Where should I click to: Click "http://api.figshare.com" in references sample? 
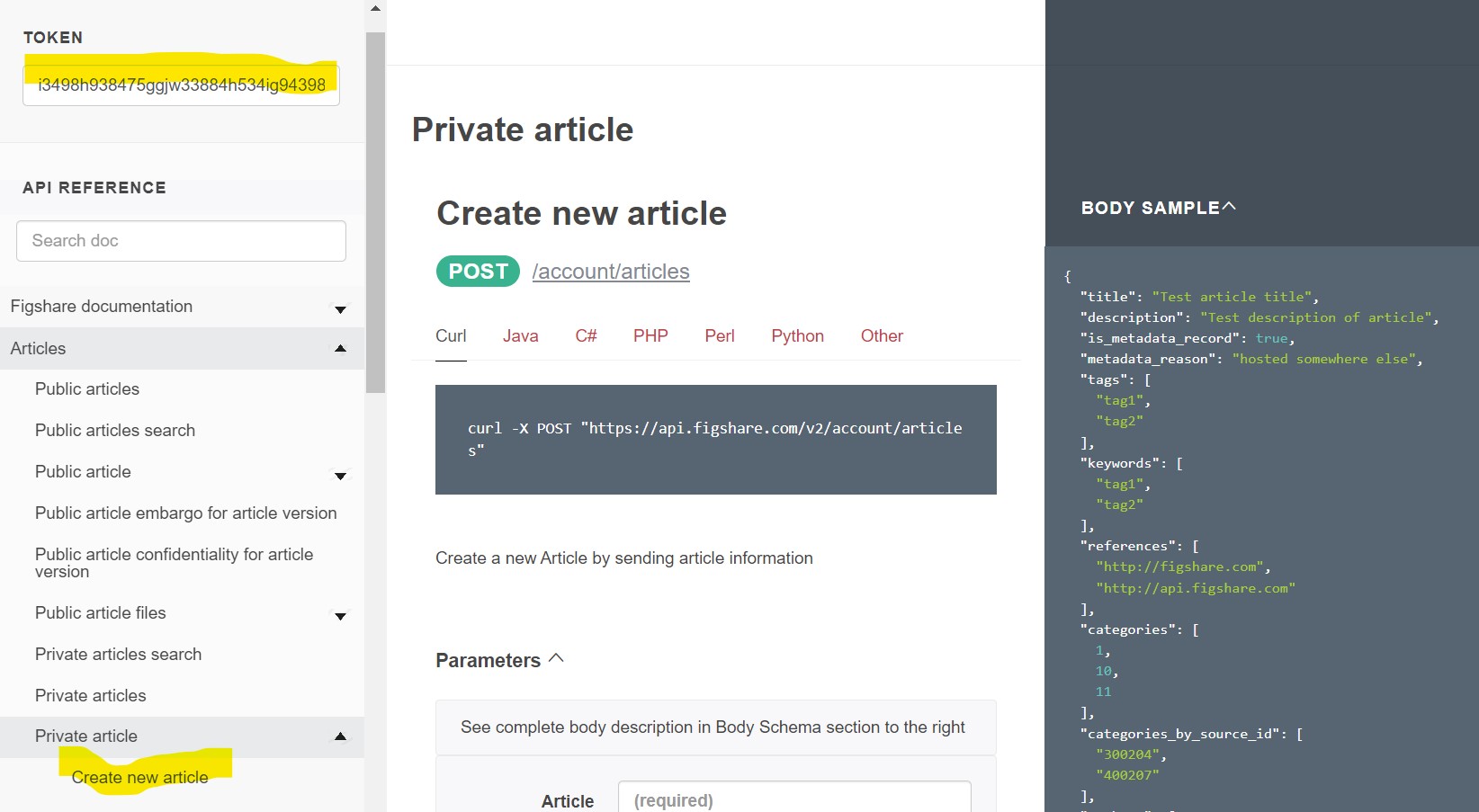1196,588
